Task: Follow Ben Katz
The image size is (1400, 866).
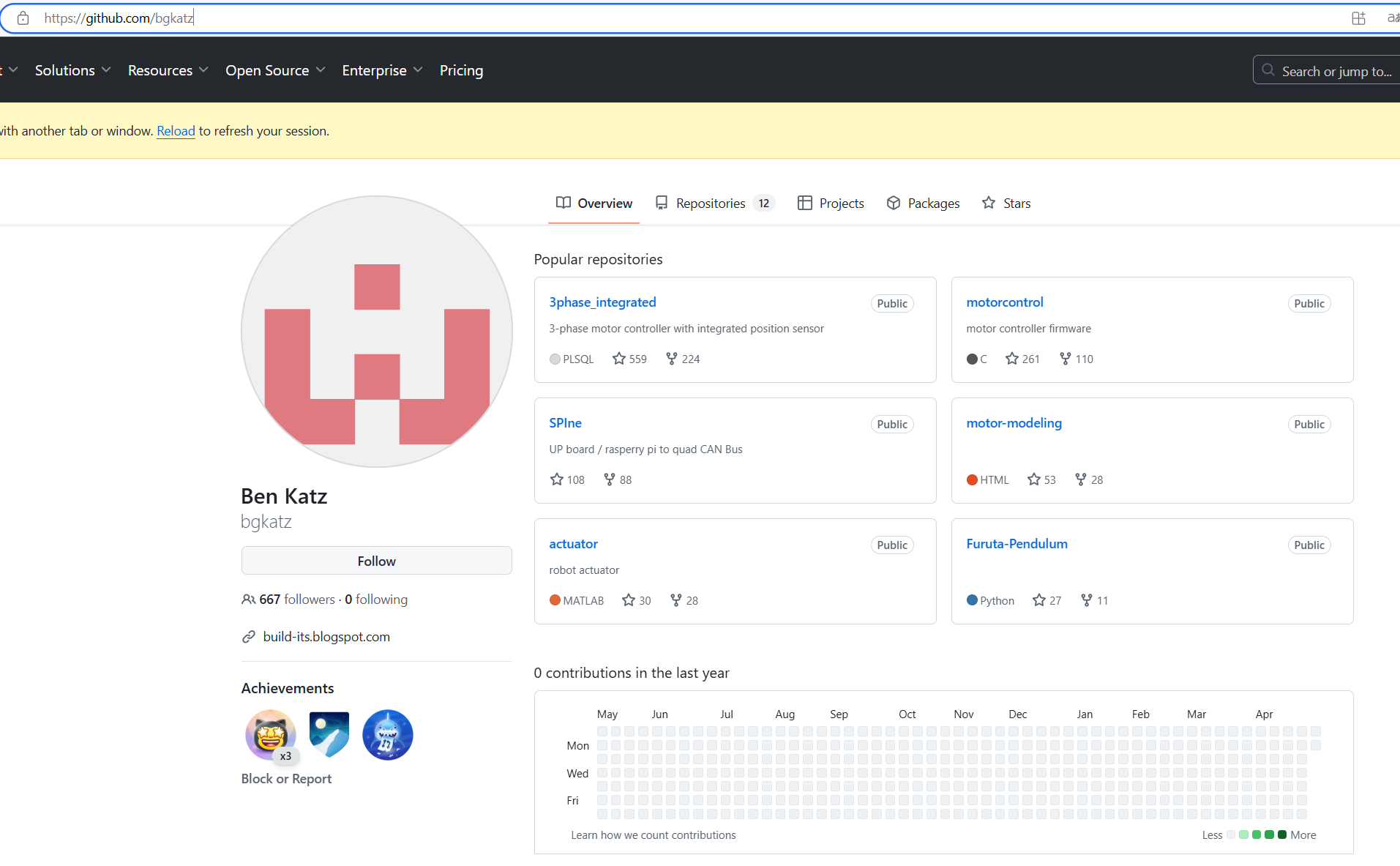Action: (x=376, y=561)
